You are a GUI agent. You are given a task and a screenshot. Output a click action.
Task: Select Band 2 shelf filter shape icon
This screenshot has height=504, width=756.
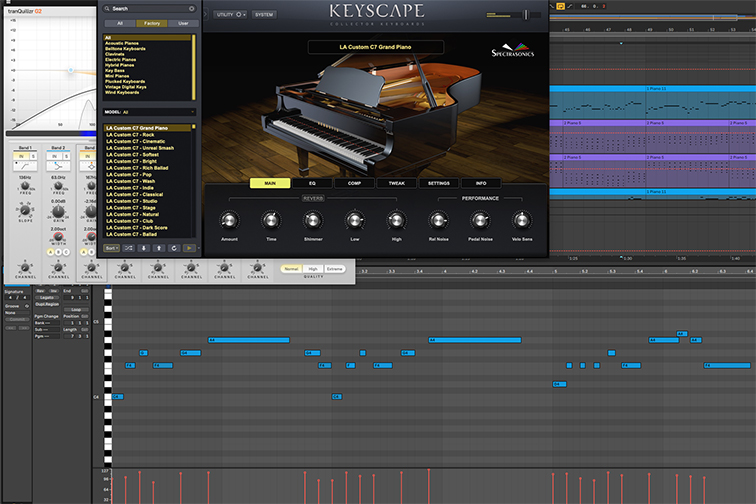[x=58, y=166]
